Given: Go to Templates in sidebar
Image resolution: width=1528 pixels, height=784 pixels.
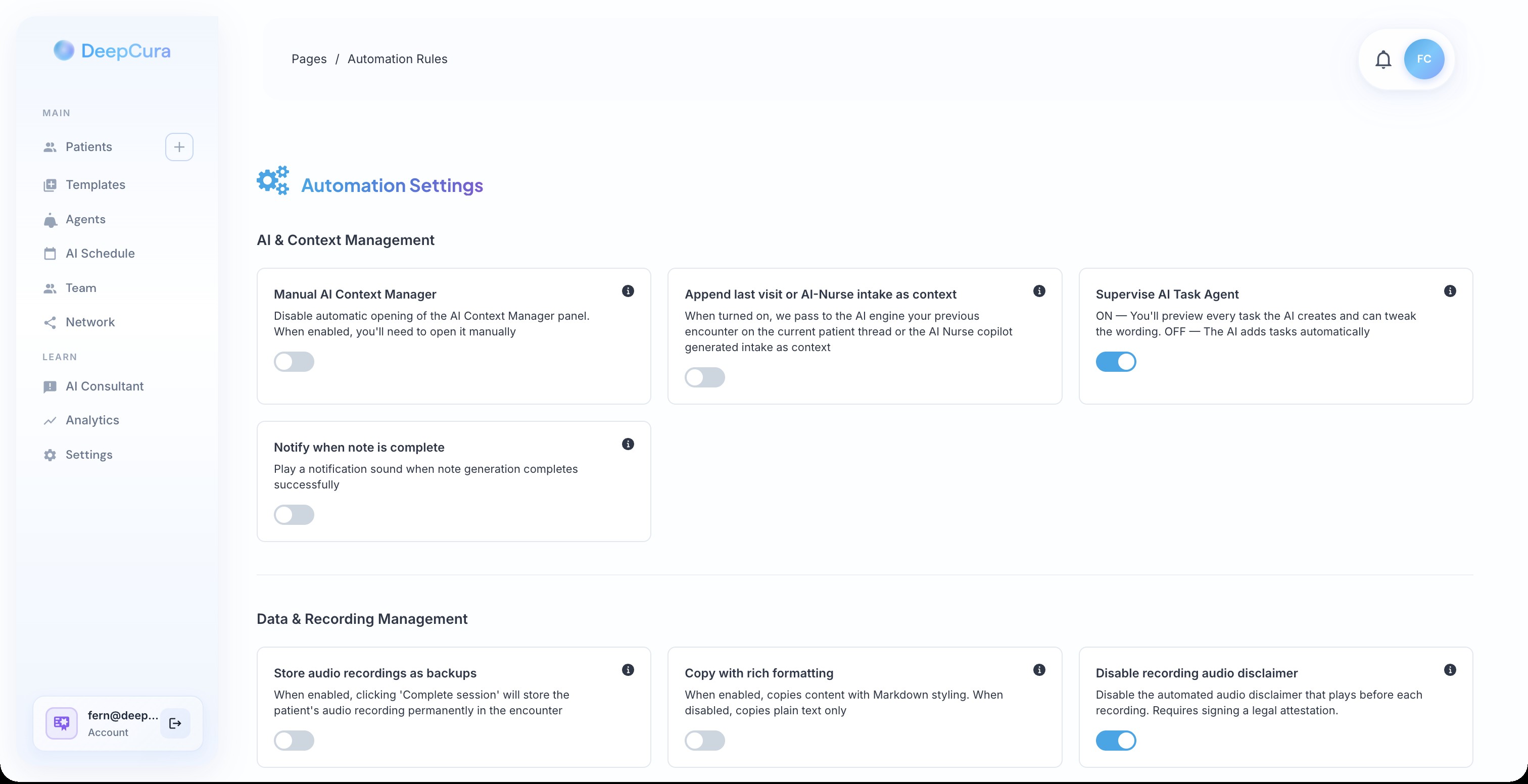Looking at the screenshot, I should tap(96, 185).
